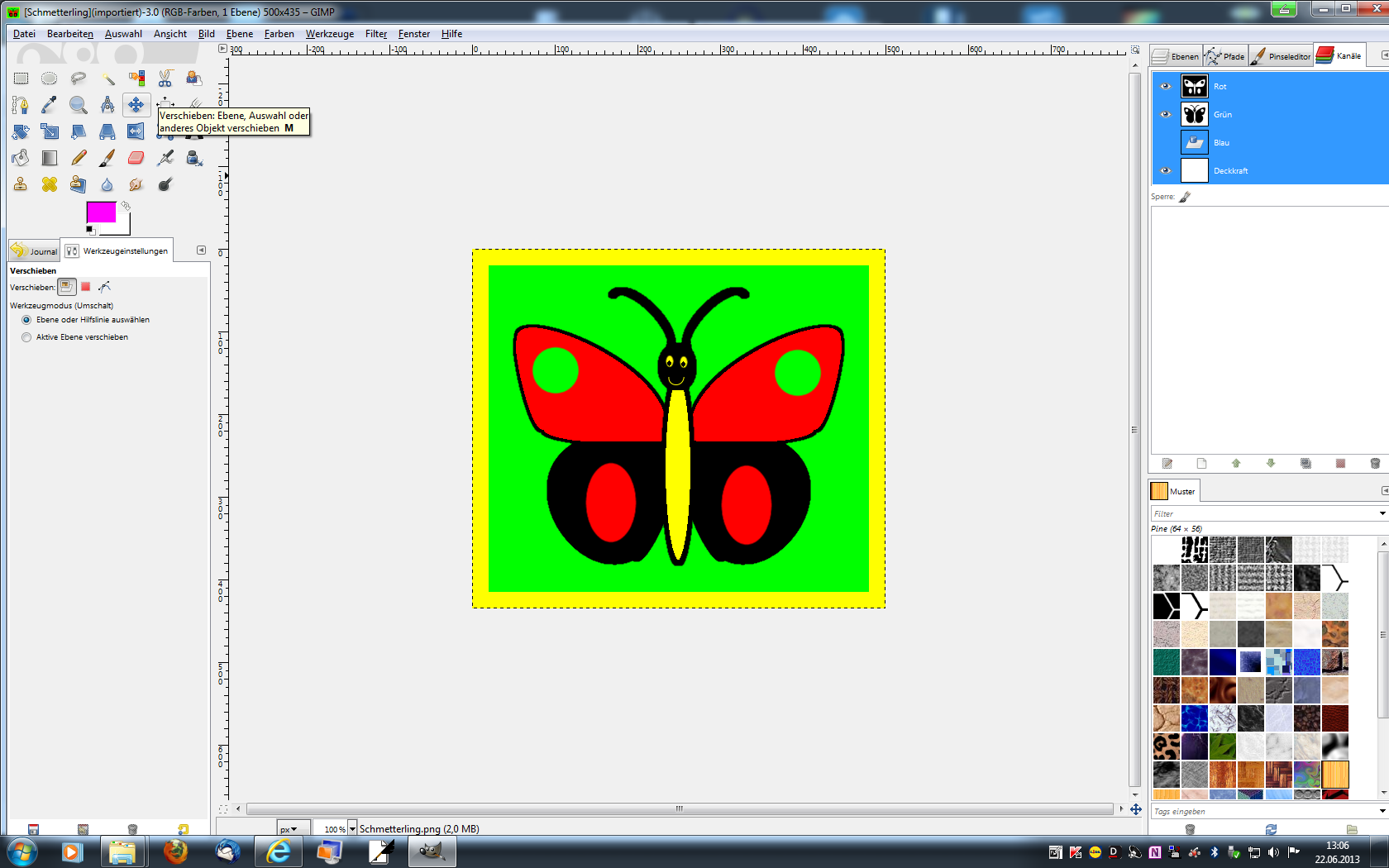Activate the Paths tool

click(21, 105)
